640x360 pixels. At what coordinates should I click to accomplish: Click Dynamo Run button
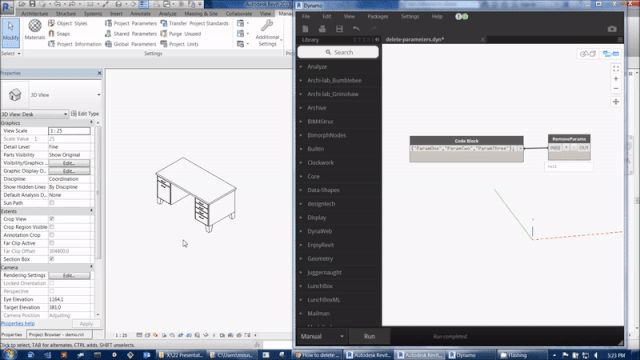369,336
